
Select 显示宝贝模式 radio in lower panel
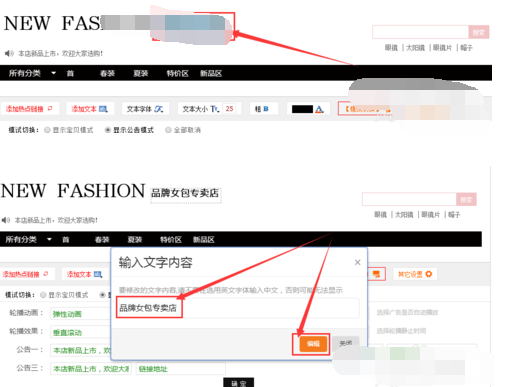tap(43, 295)
